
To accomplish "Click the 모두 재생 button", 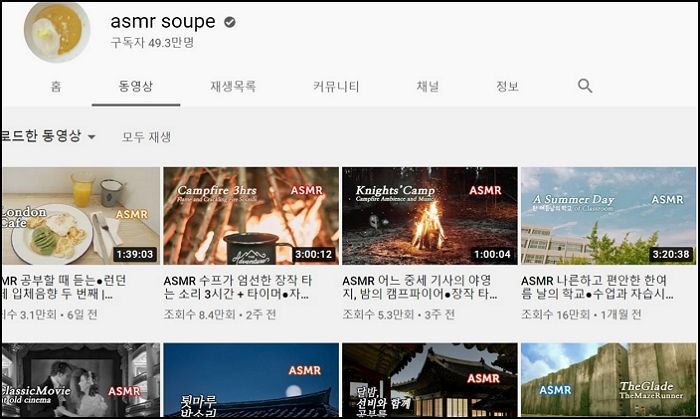I will [x=146, y=137].
